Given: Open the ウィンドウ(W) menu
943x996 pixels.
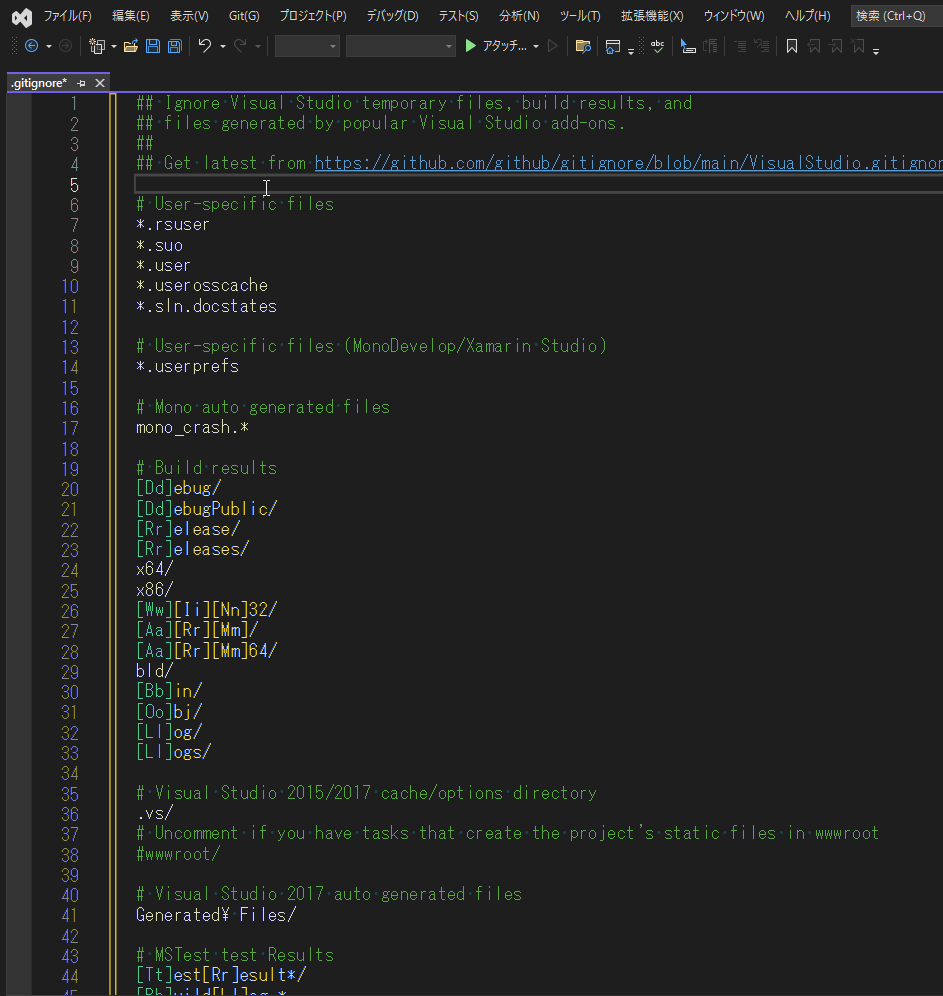Looking at the screenshot, I should [x=734, y=16].
